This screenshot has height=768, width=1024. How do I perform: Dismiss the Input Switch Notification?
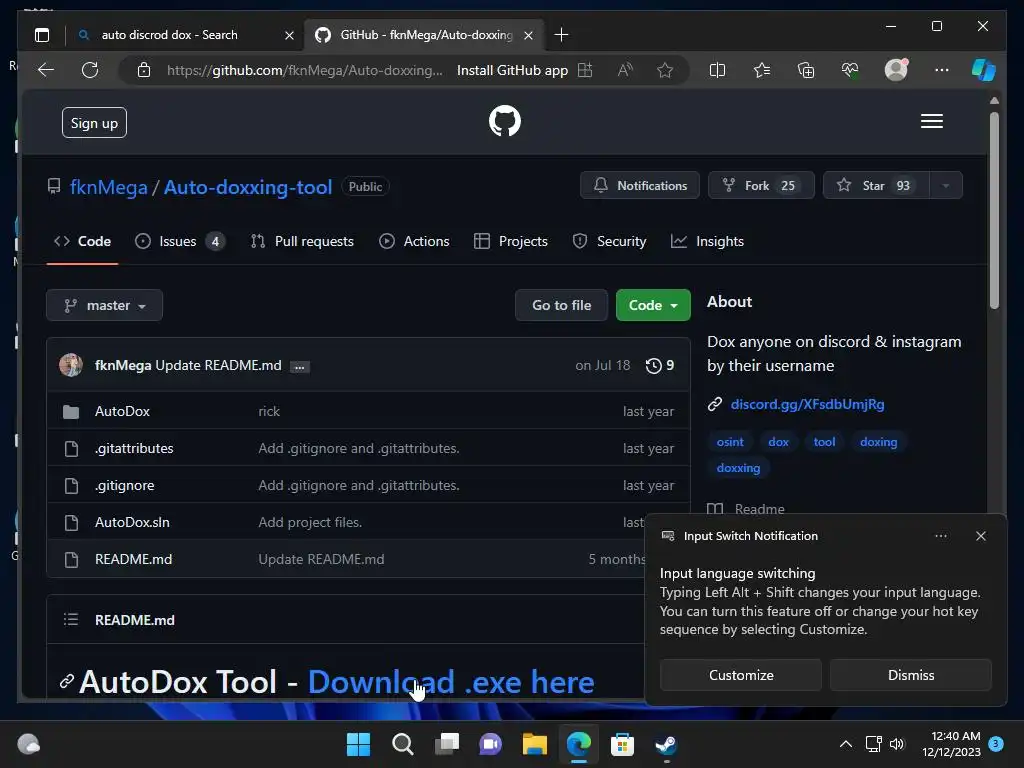pos(910,675)
